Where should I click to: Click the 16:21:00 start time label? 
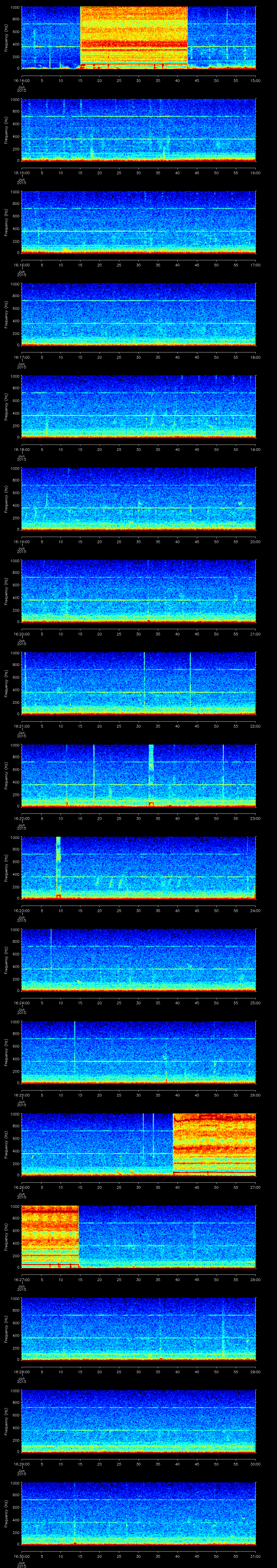pos(21,726)
